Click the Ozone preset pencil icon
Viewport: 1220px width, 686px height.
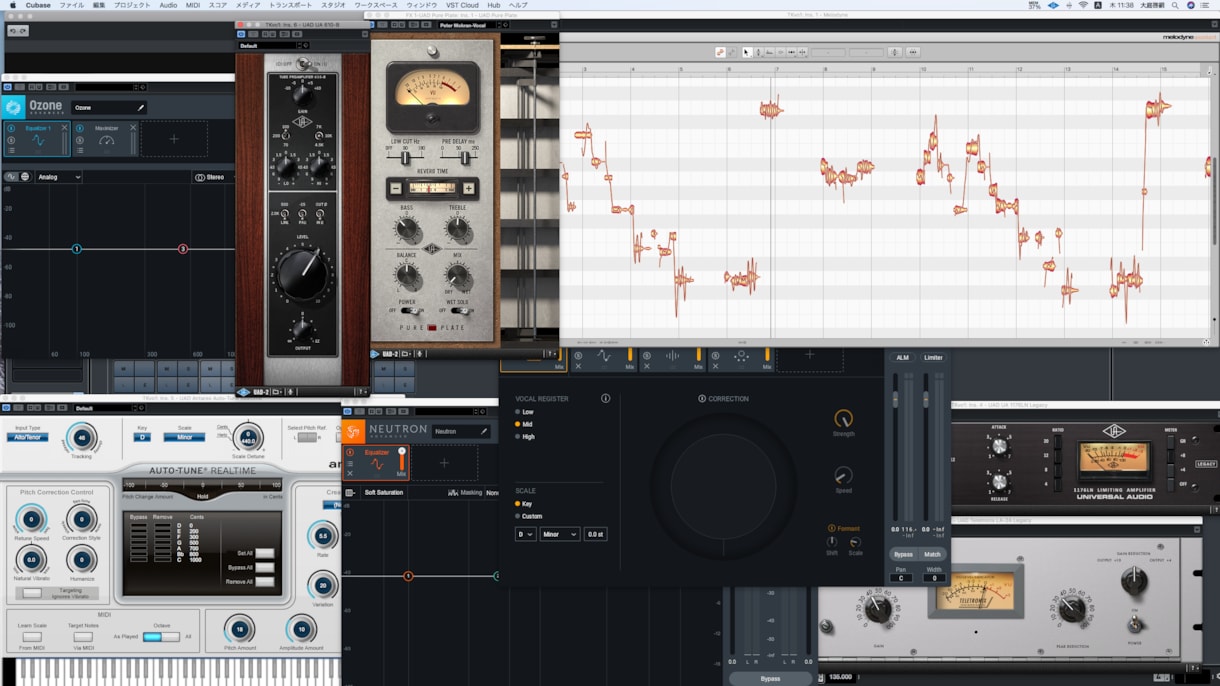point(141,107)
